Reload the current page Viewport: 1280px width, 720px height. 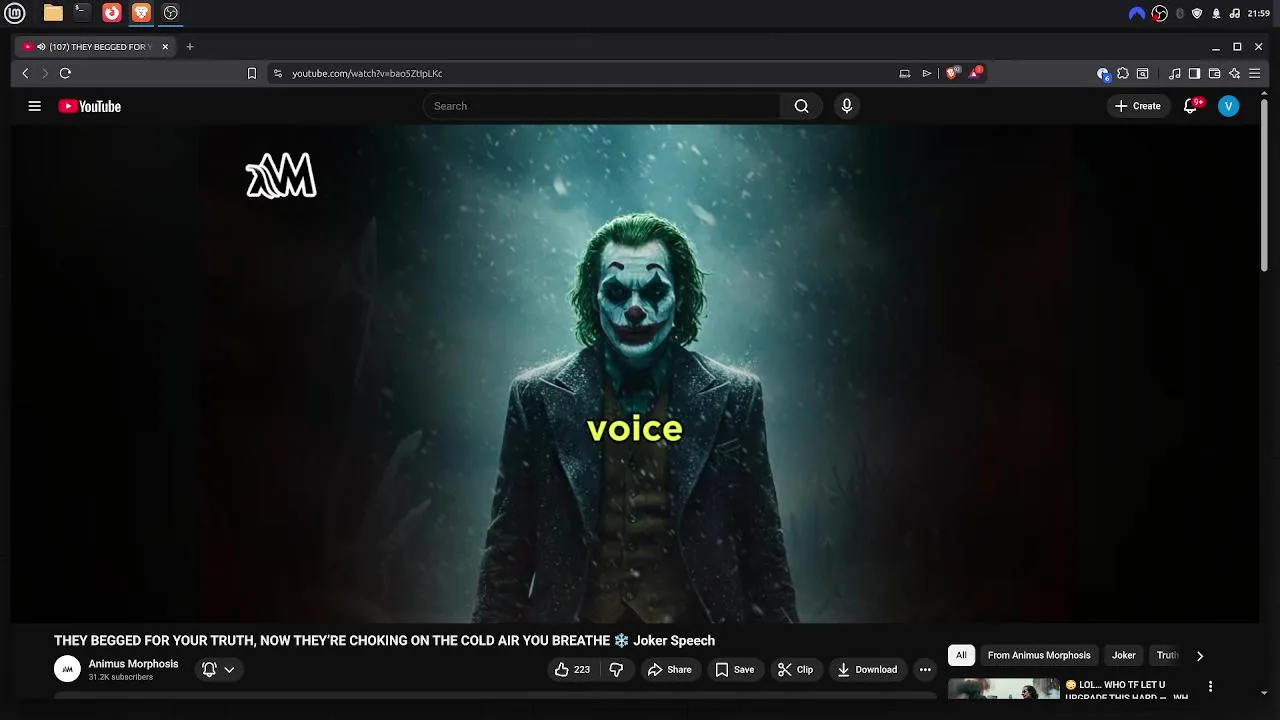[65, 73]
